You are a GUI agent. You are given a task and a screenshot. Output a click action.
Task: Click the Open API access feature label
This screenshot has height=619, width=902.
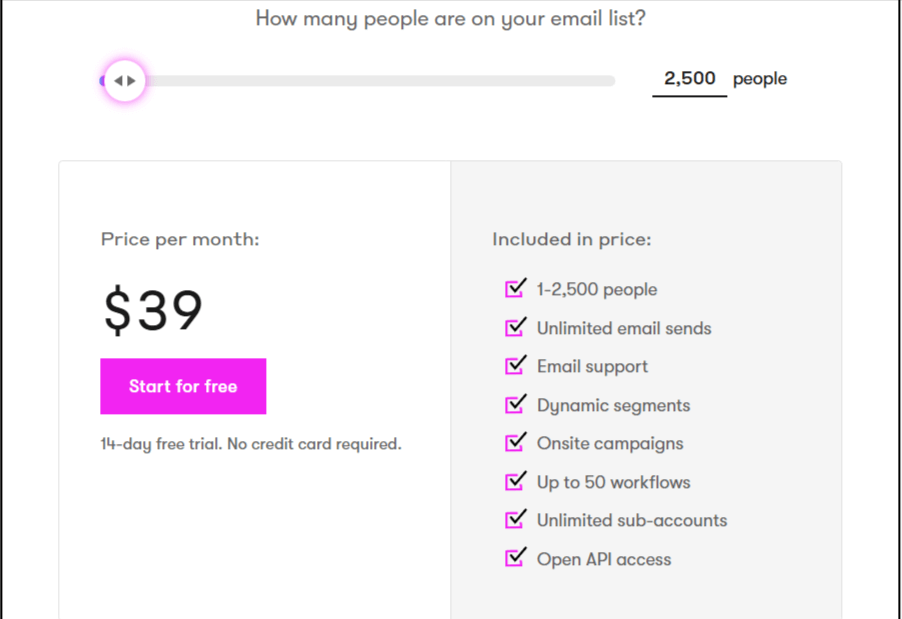(602, 558)
